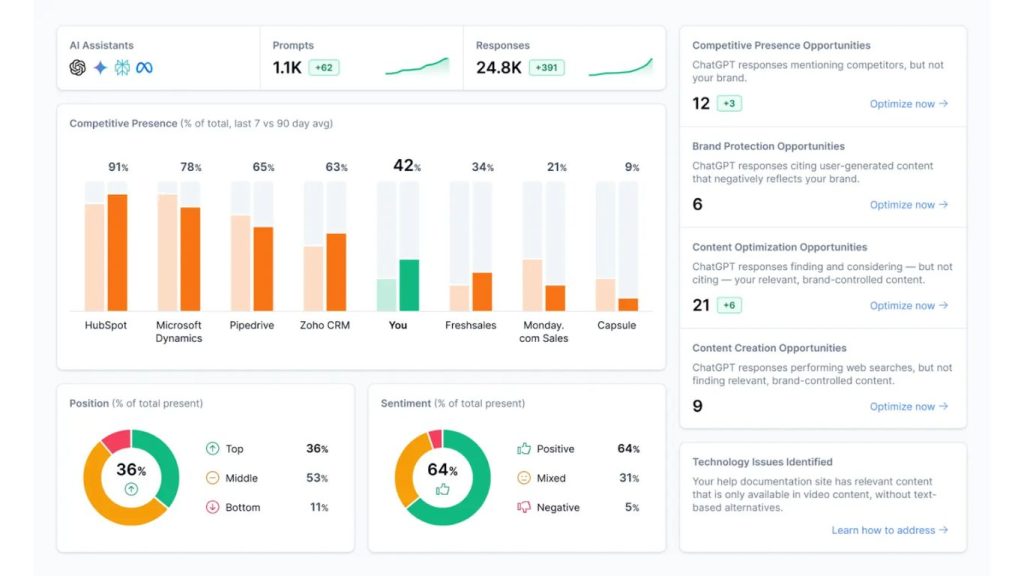Click the Top position arrow-up legend icon
Screen dimensions: 1024x576
212,449
